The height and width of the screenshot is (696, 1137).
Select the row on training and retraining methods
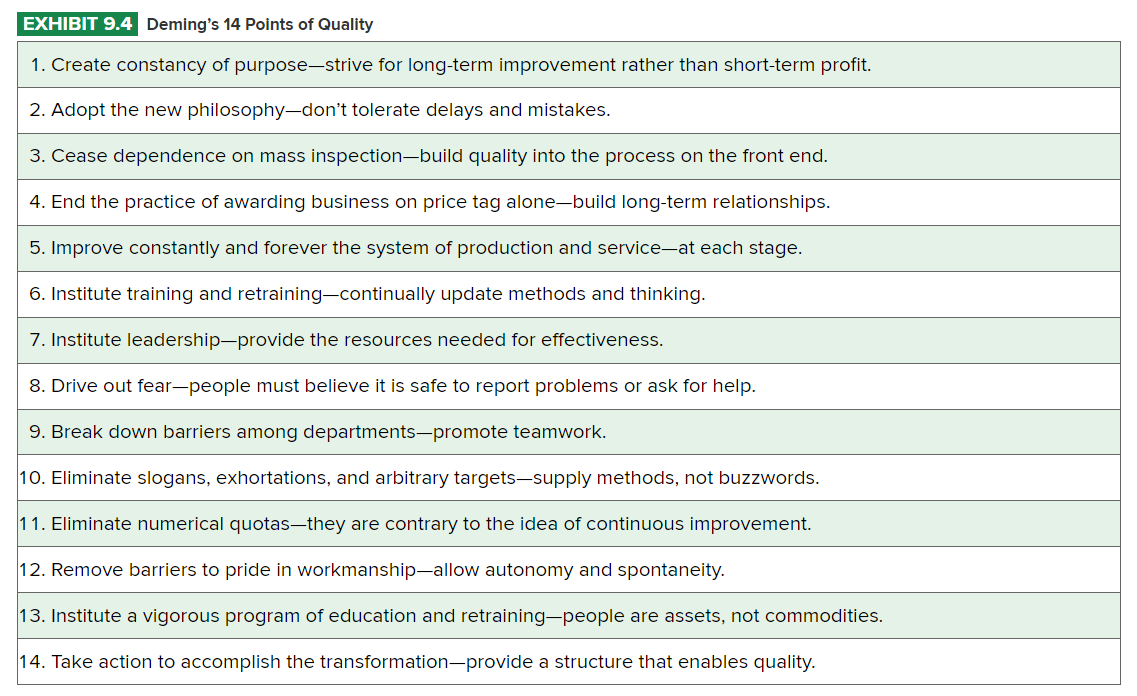pos(367,294)
